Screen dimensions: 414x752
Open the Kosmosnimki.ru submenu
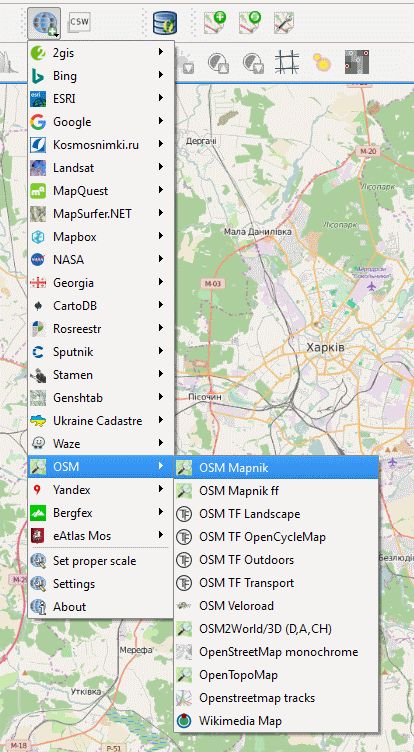pos(101,145)
